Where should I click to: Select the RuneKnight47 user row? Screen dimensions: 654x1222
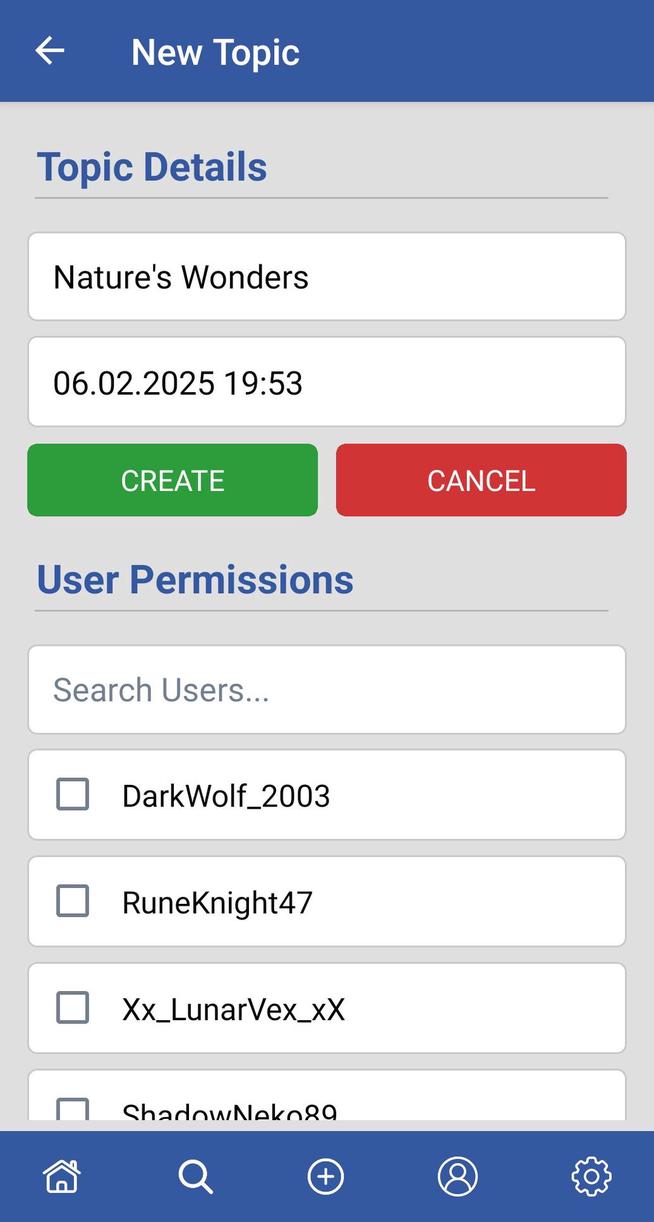(x=326, y=901)
